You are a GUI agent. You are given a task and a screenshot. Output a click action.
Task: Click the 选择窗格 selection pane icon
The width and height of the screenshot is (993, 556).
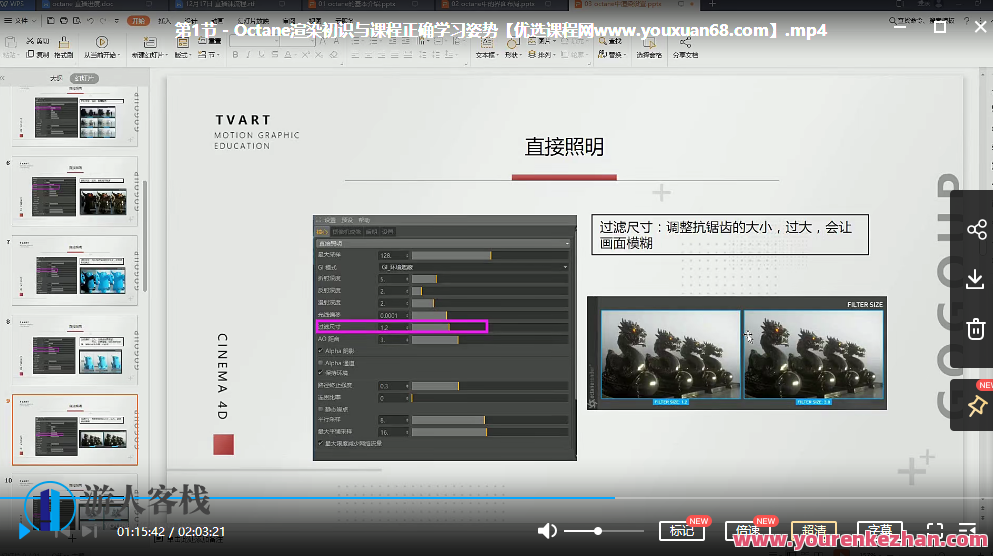(649, 47)
